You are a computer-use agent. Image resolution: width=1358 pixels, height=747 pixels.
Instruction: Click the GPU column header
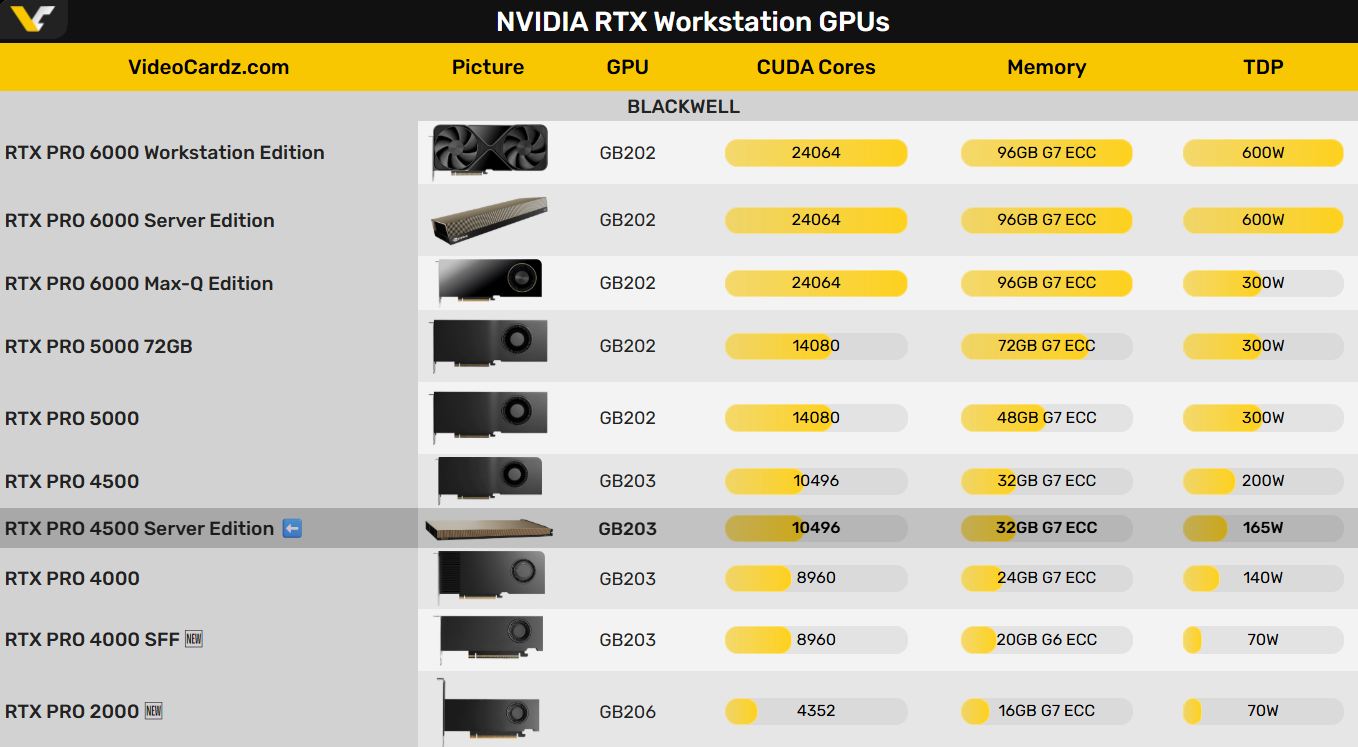pos(627,67)
